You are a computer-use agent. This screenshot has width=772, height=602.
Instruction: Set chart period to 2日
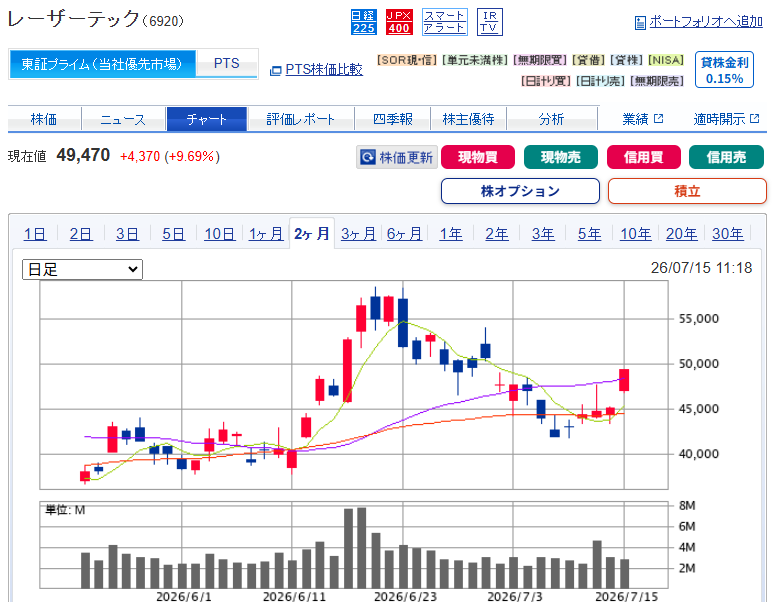pos(81,234)
